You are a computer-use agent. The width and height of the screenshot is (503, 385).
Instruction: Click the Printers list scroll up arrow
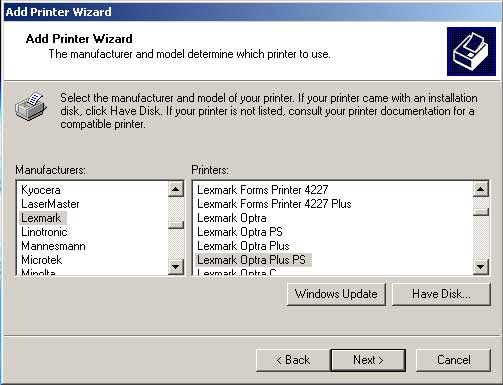click(x=481, y=189)
